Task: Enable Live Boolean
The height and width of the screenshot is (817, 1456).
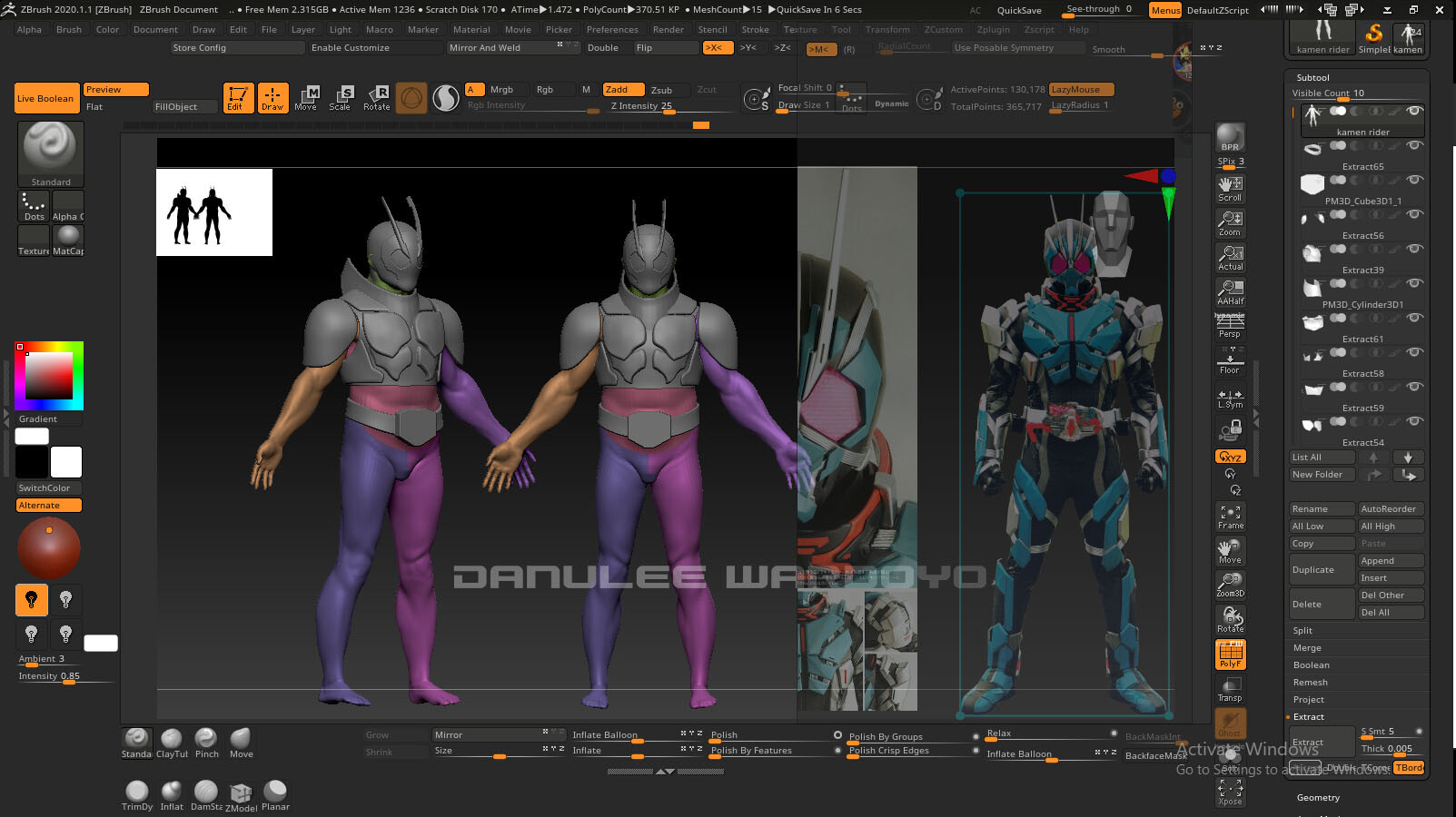Action: coord(45,98)
